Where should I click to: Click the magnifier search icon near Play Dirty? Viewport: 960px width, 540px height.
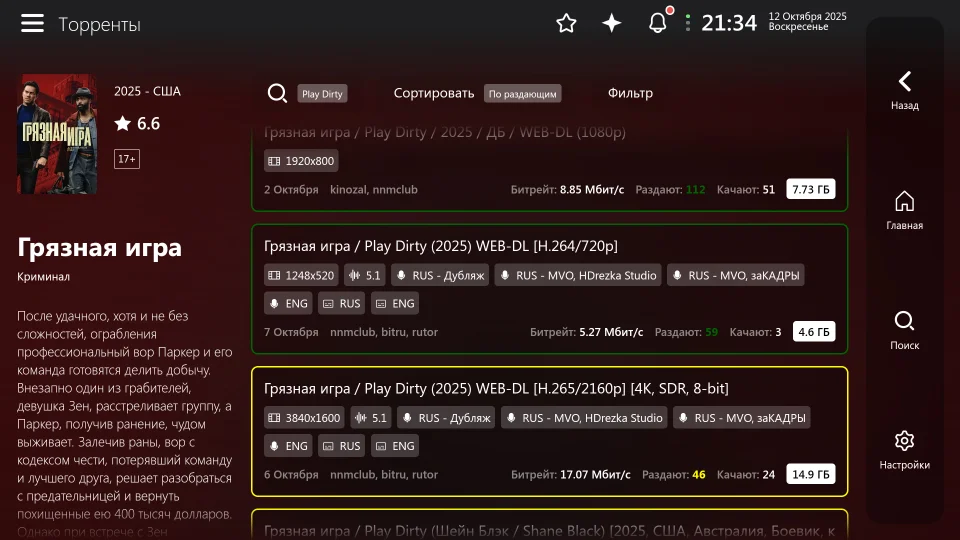pyautogui.click(x=277, y=93)
